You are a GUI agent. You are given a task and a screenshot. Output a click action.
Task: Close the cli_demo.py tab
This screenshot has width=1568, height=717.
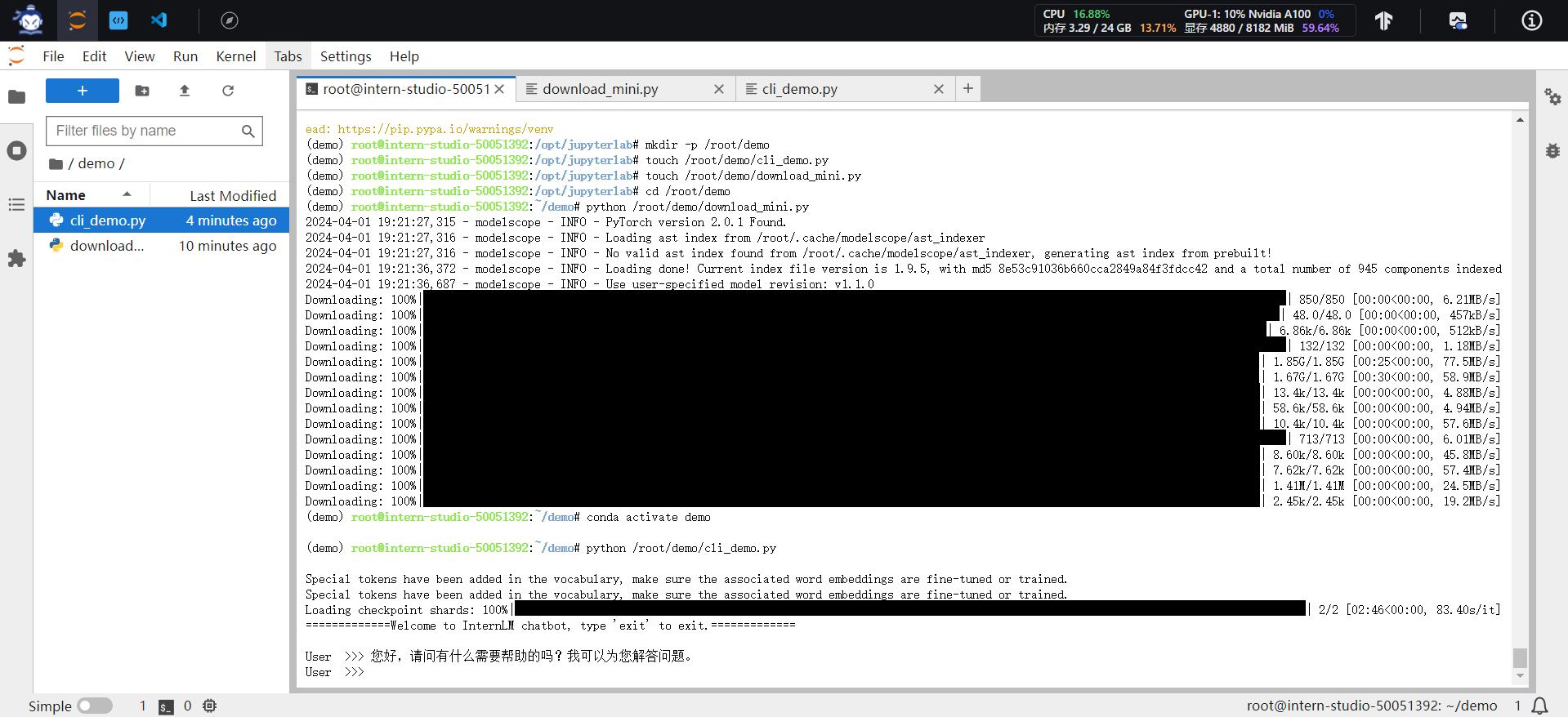coord(939,89)
